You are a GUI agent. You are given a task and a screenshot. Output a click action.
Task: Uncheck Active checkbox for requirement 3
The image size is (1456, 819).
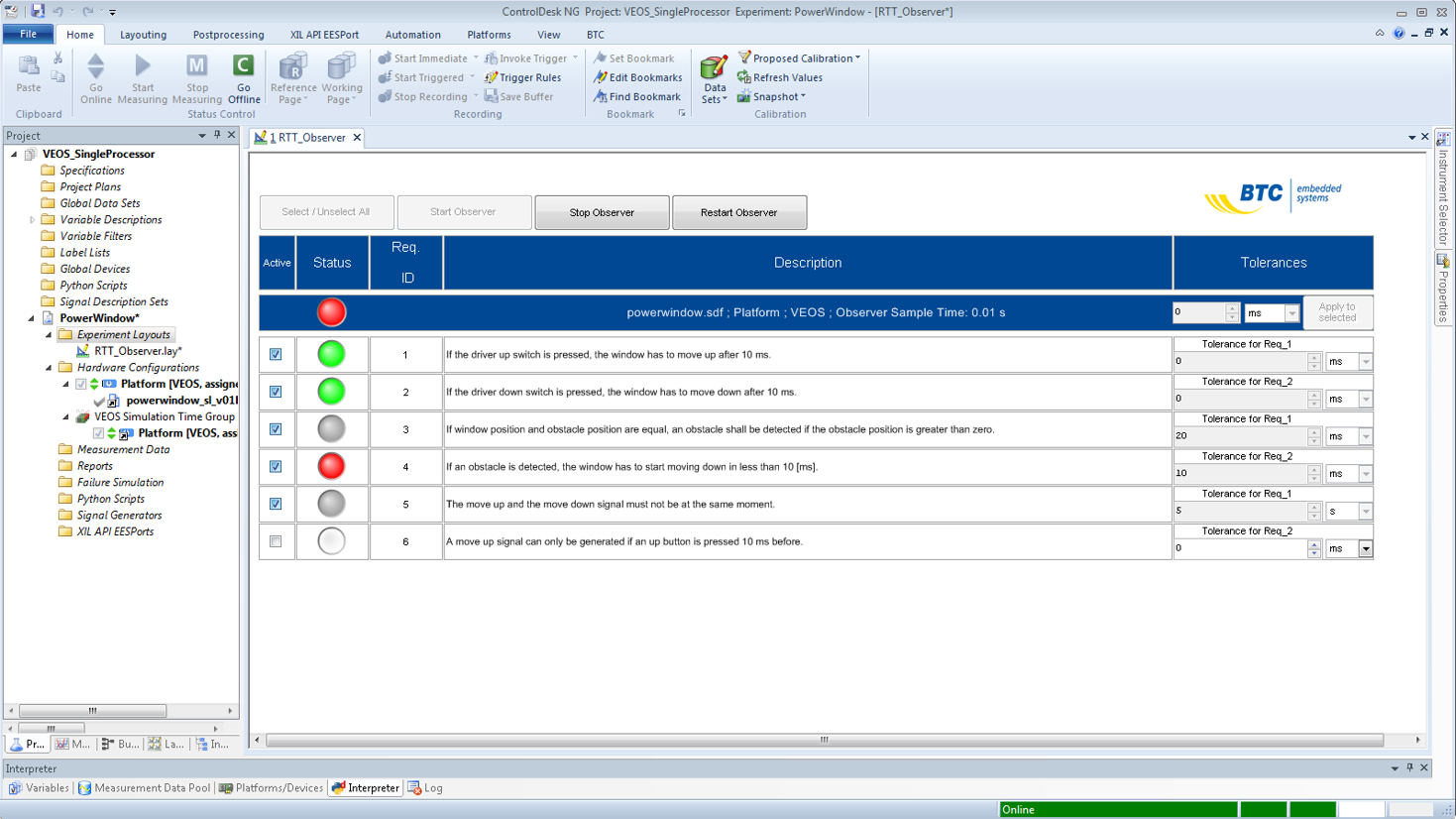coord(276,429)
